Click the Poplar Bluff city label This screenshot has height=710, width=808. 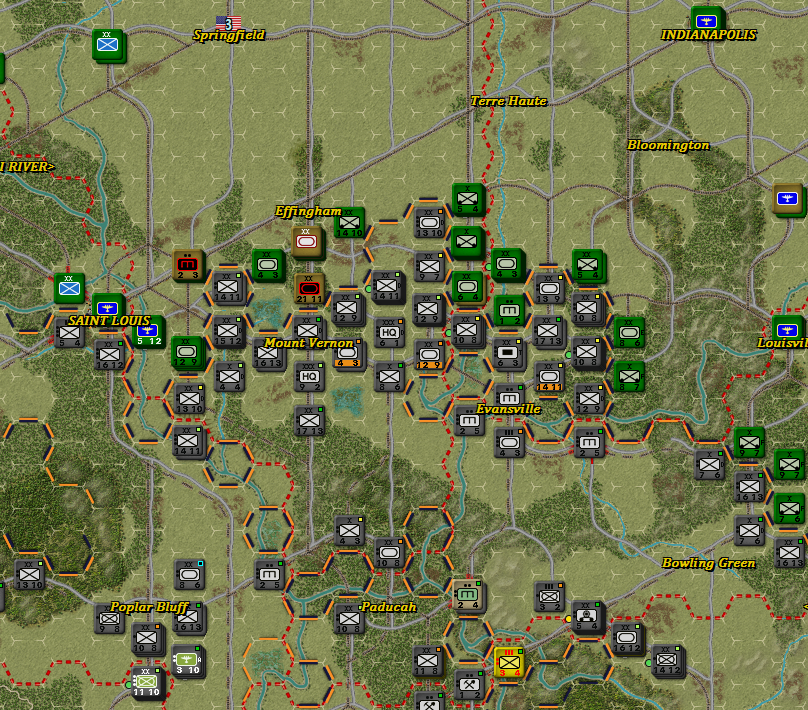tap(149, 607)
